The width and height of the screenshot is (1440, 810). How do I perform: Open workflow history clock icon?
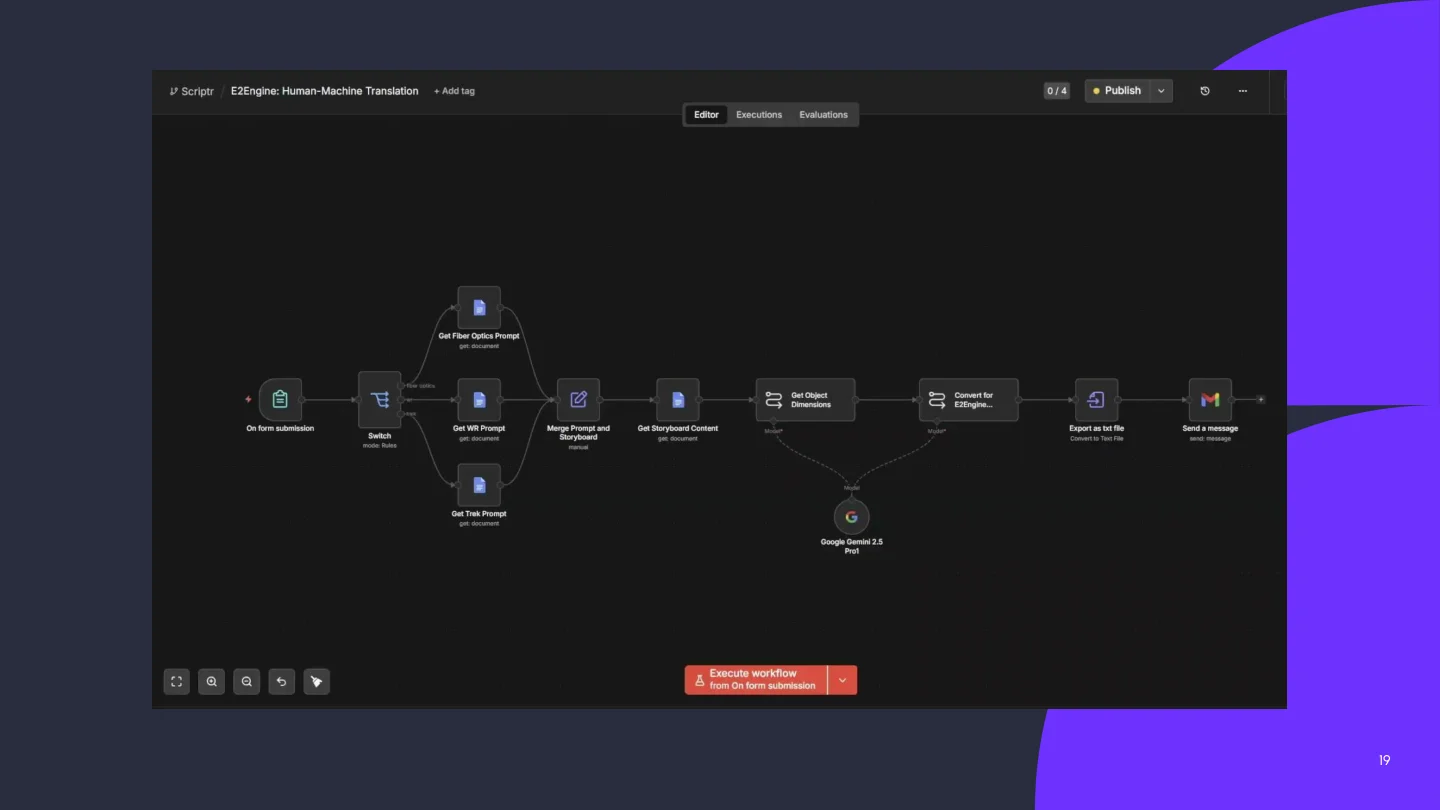coord(1205,91)
